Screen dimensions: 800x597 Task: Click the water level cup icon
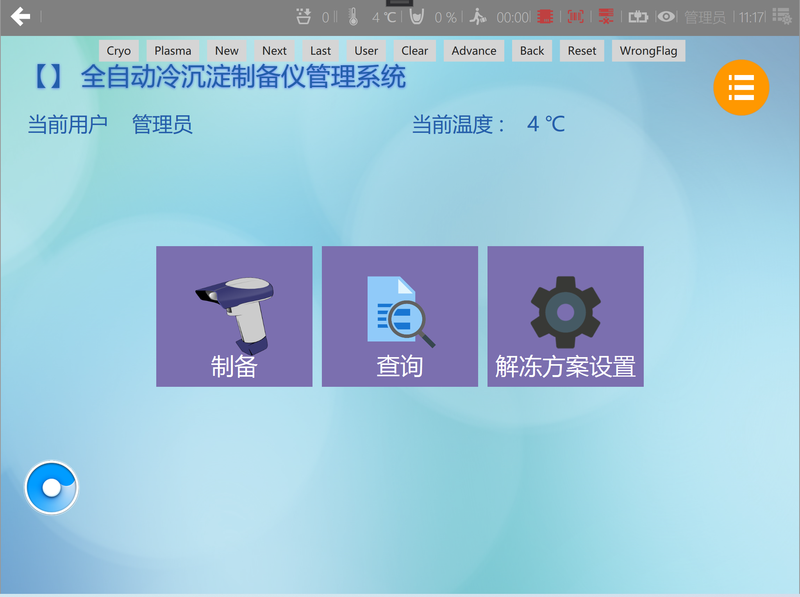(416, 17)
